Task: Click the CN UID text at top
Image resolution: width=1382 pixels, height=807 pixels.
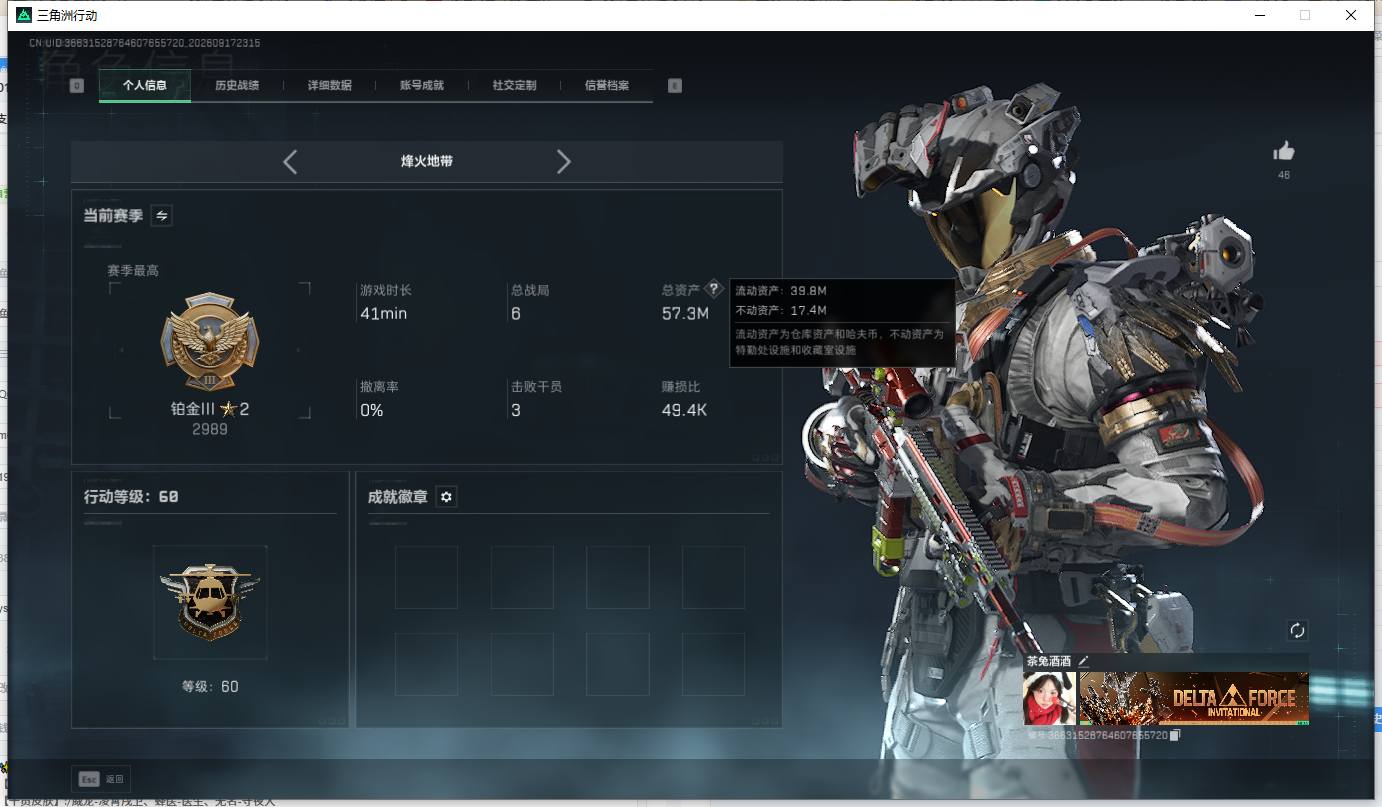Action: point(145,43)
